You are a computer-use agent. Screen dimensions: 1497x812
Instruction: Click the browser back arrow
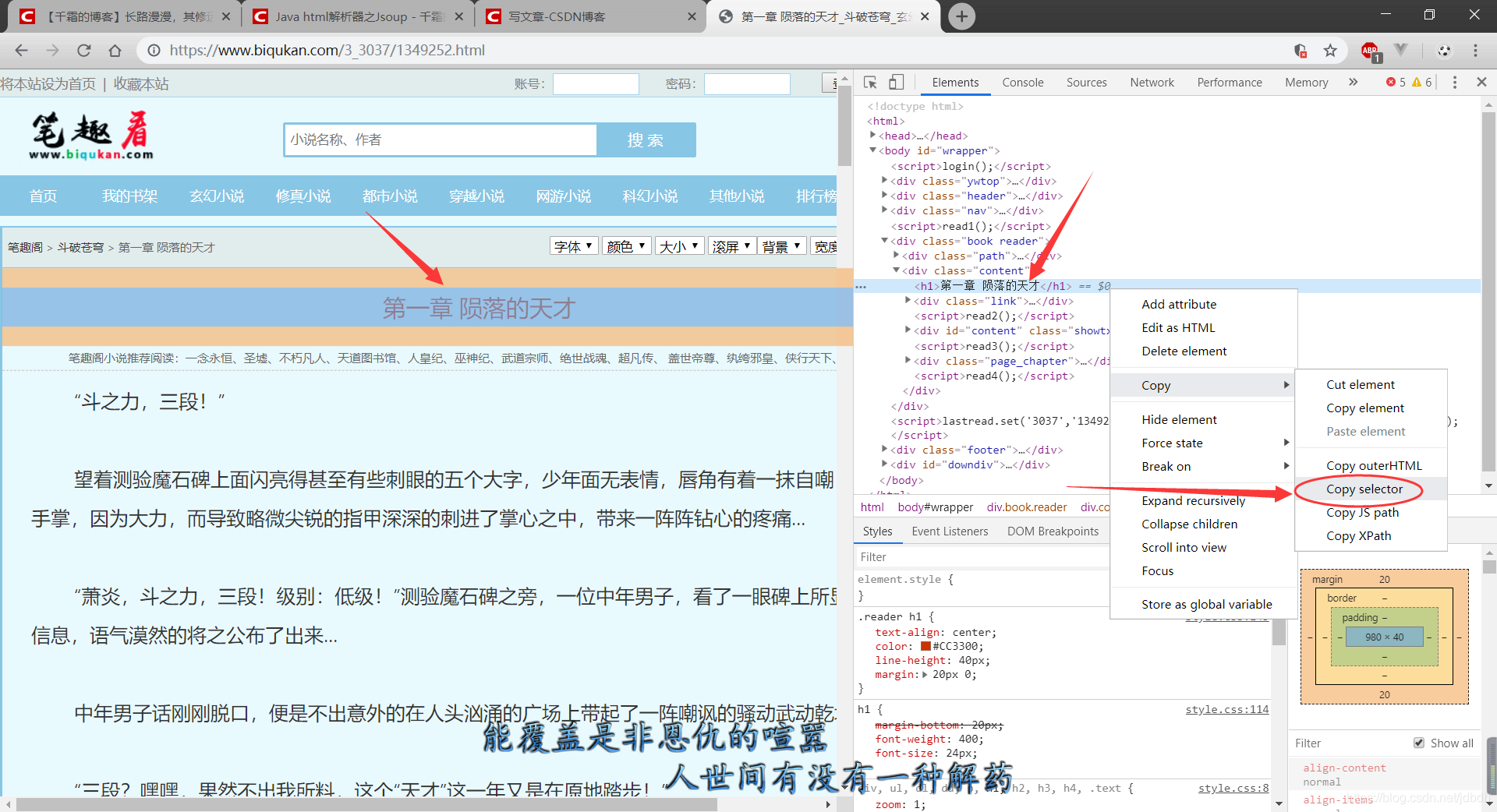pos(21,51)
